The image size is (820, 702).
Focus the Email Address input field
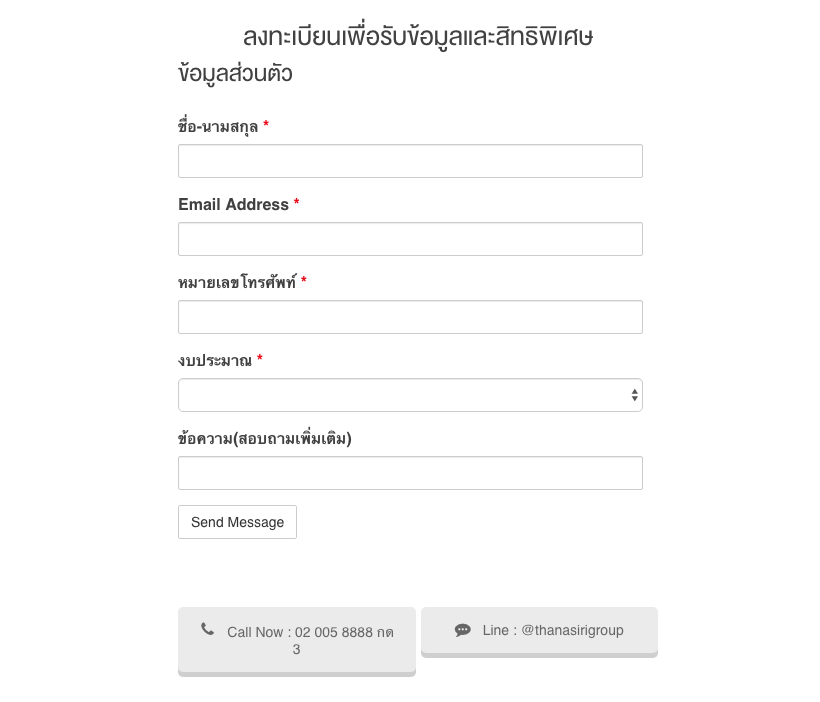[410, 239]
